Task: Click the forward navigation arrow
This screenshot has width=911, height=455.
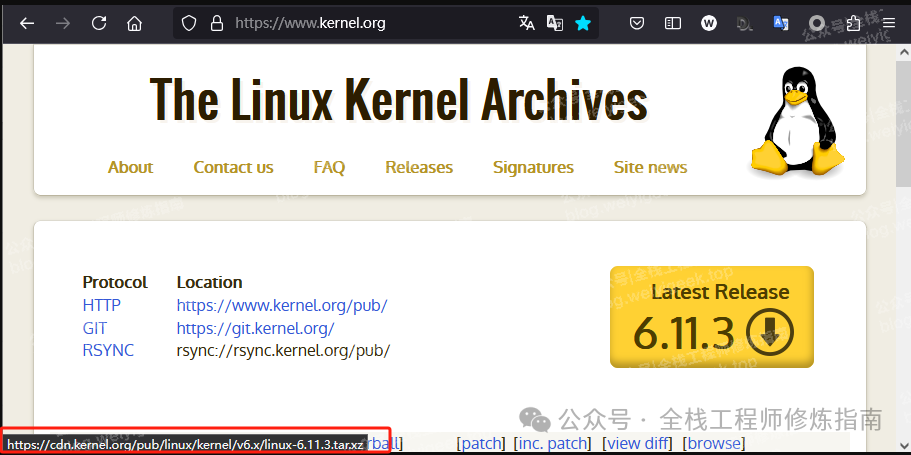Action: point(63,23)
